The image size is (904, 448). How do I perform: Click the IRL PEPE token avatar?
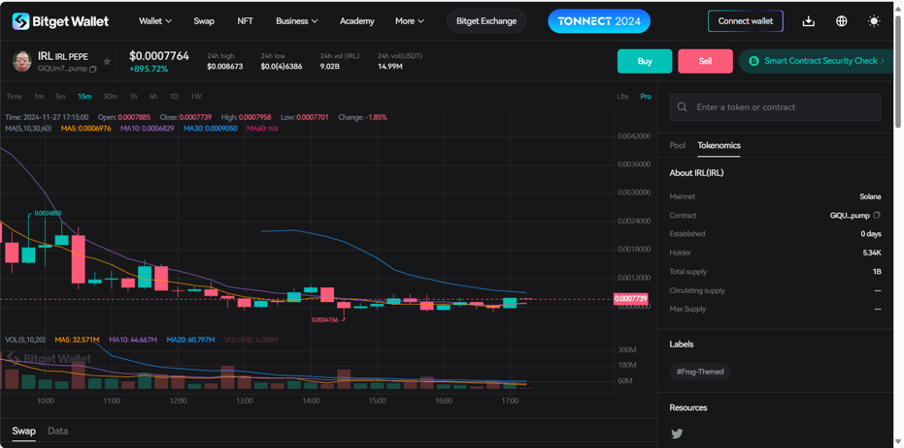22,61
